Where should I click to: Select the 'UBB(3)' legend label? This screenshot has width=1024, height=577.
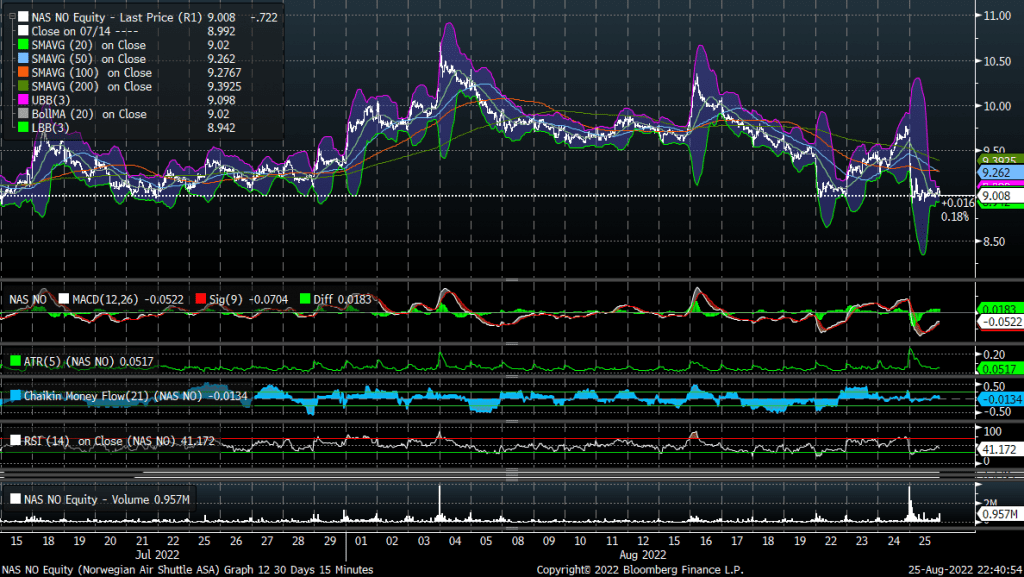(x=51, y=100)
